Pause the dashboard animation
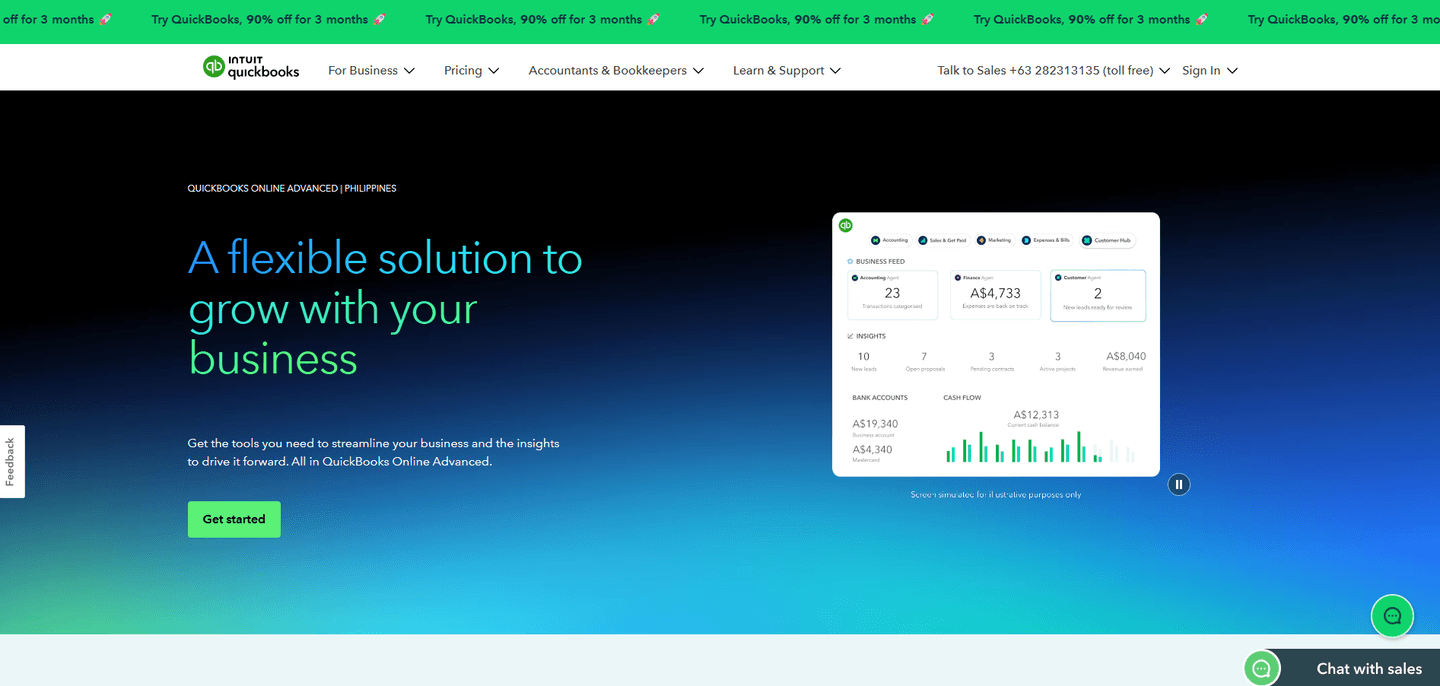1440x686 pixels. tap(1179, 485)
